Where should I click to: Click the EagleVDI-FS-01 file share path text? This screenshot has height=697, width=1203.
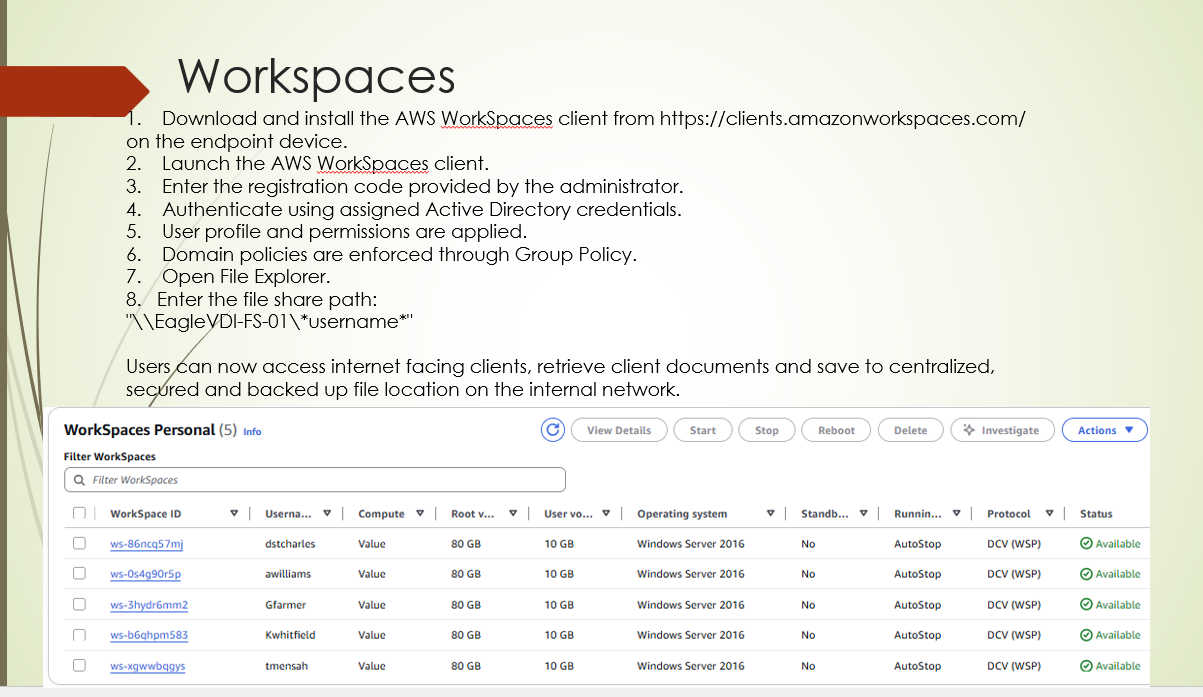[x=269, y=321]
